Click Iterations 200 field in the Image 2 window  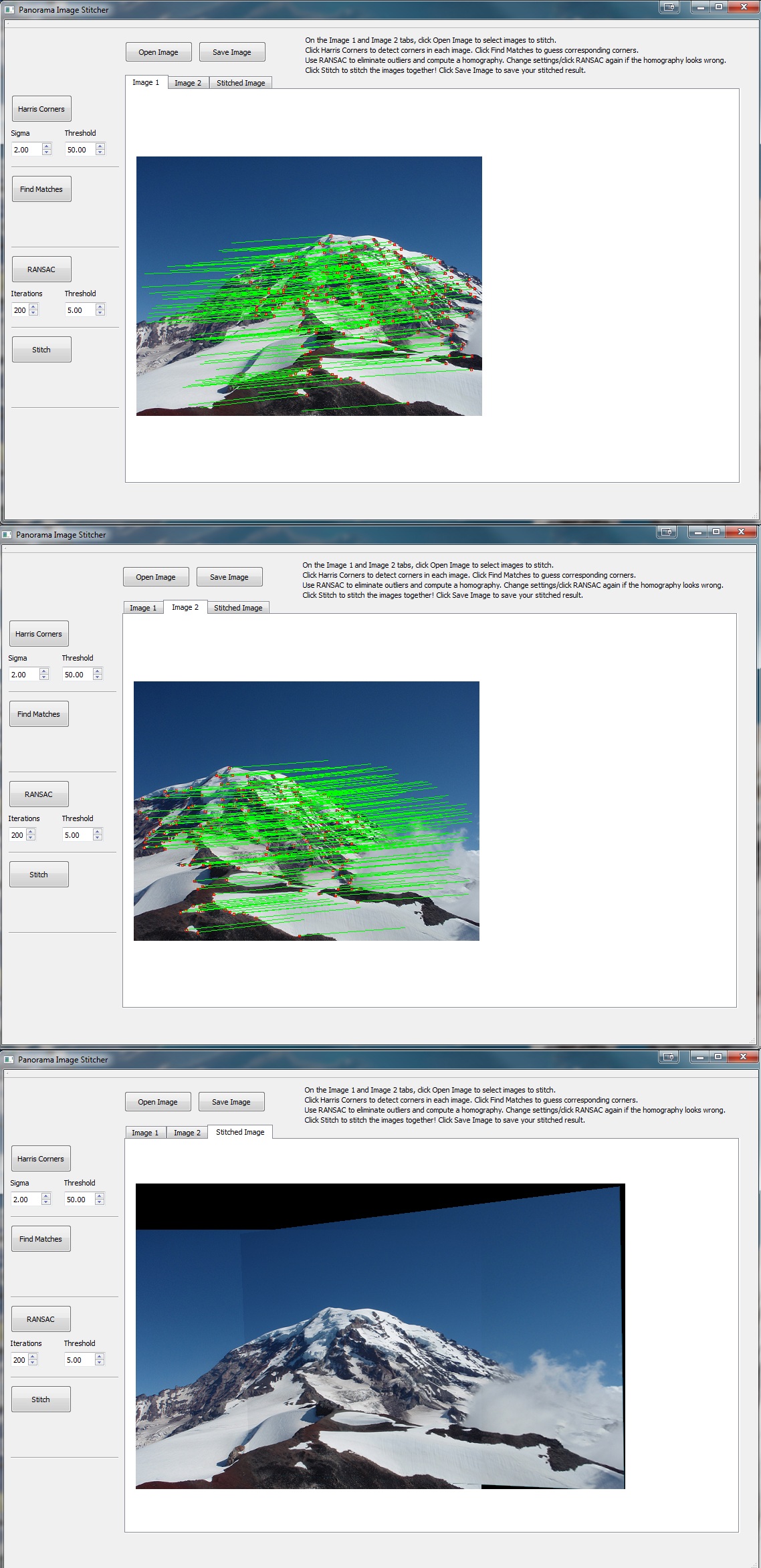coord(17,835)
